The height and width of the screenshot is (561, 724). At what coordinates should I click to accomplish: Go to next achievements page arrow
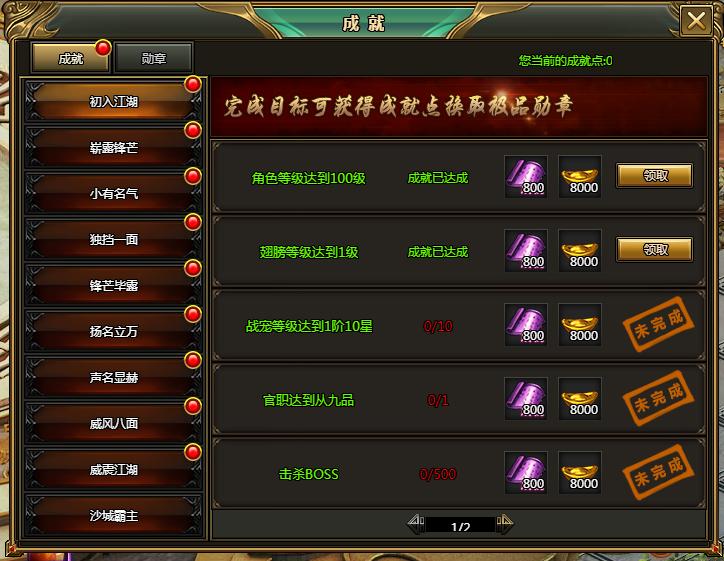[x=505, y=522]
